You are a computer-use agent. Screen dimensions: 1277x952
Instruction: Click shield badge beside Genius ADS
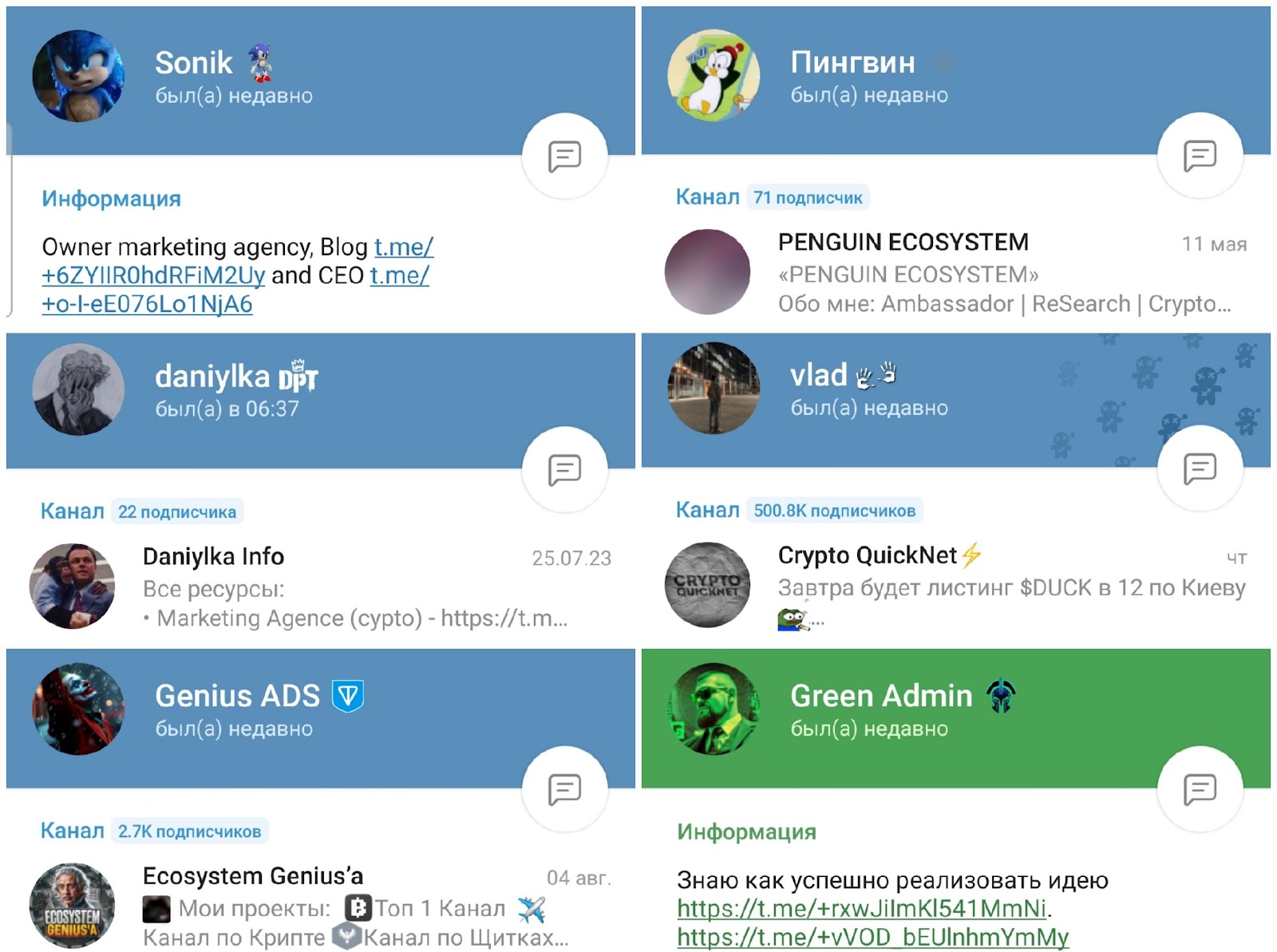pos(348,696)
